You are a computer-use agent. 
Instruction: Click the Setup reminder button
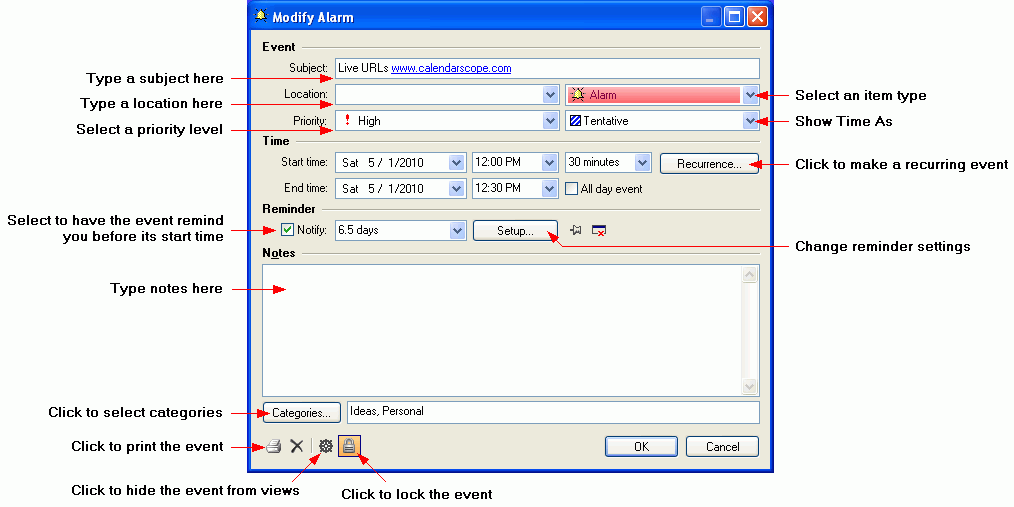[x=515, y=231]
